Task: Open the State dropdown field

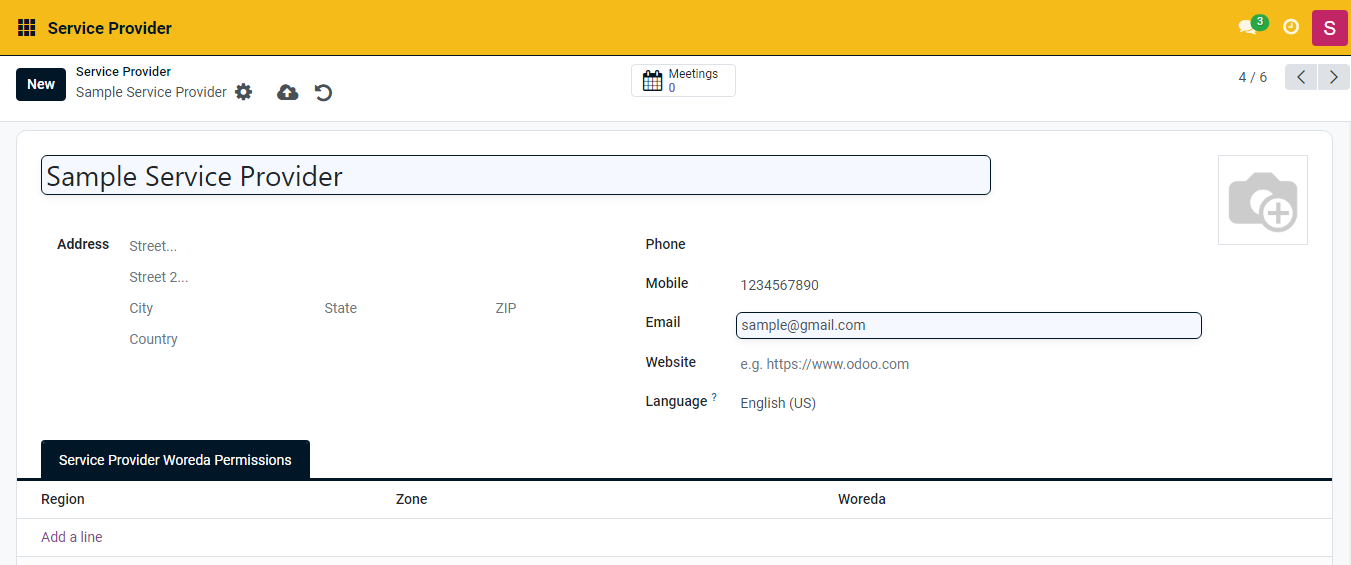Action: point(400,308)
